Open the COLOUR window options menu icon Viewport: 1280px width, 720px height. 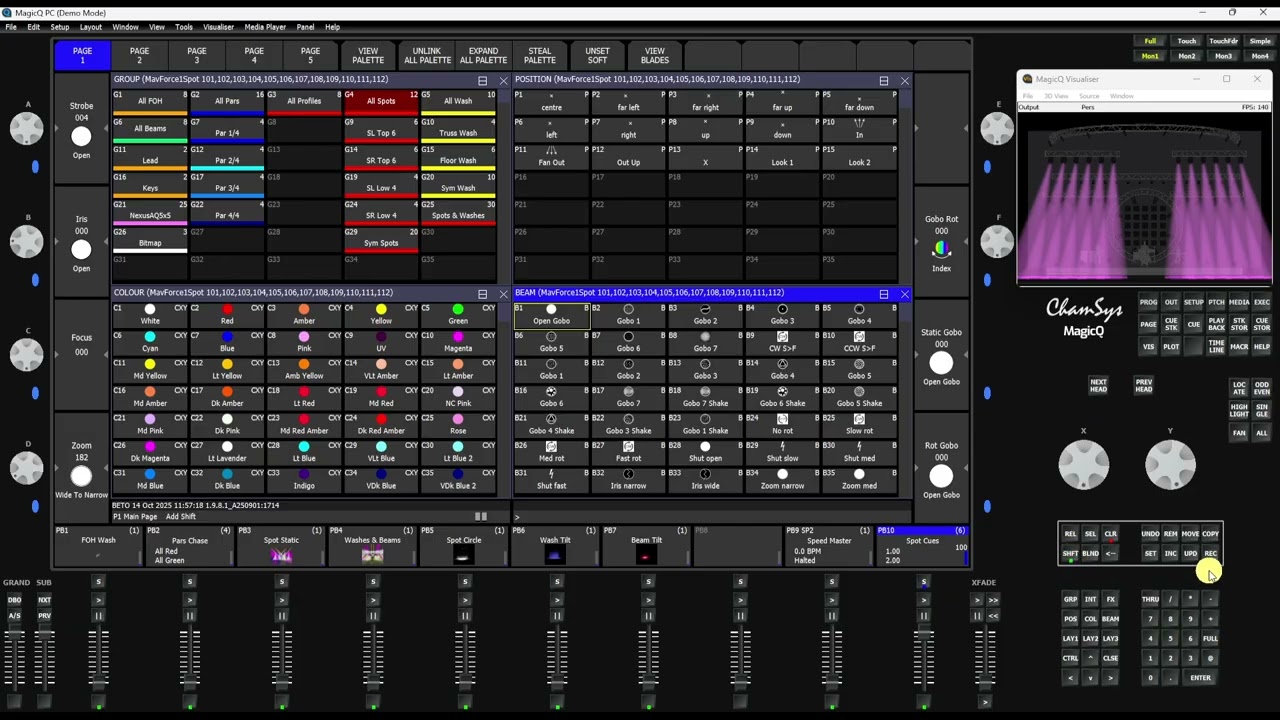(482, 294)
